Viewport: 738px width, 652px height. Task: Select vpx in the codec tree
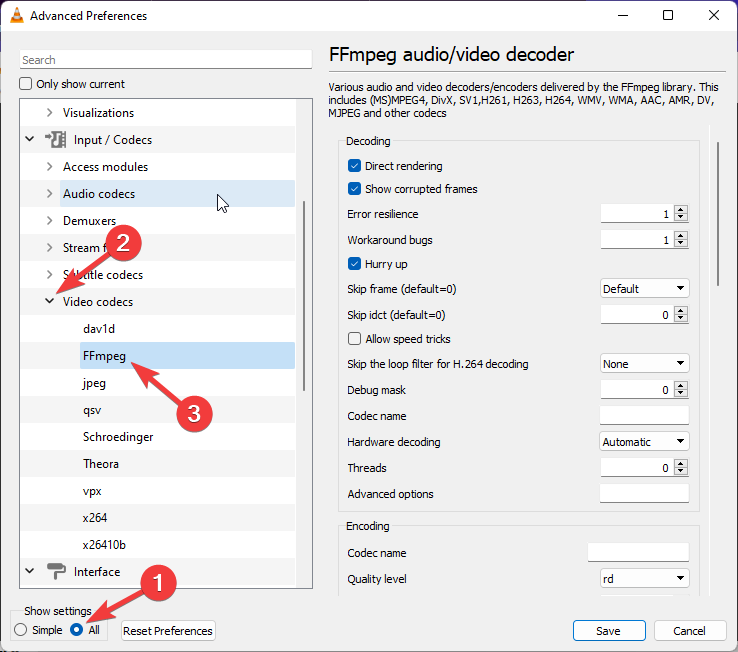pyautogui.click(x=92, y=491)
